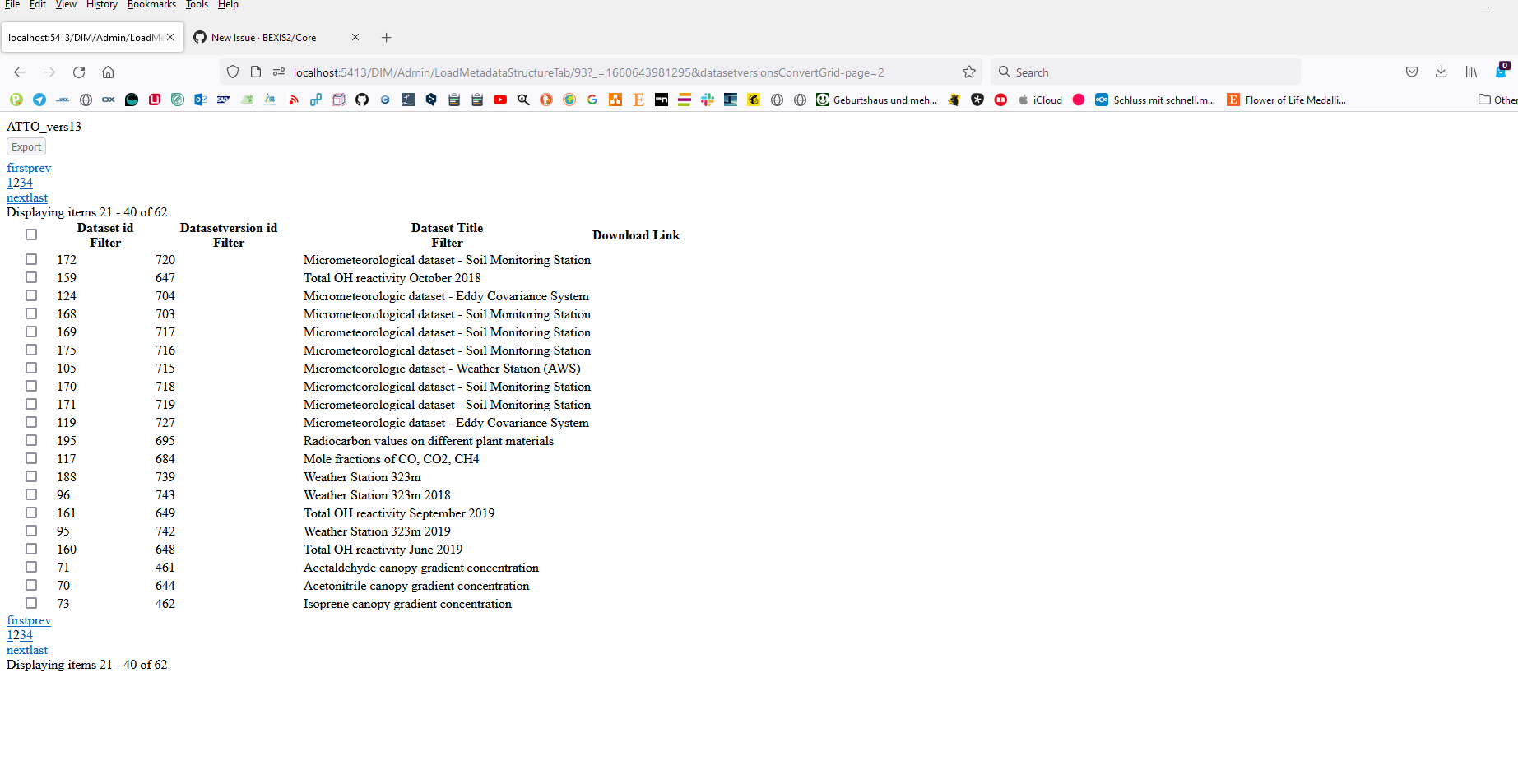
Task: Check the row for dataset id 172
Action: coord(31,259)
